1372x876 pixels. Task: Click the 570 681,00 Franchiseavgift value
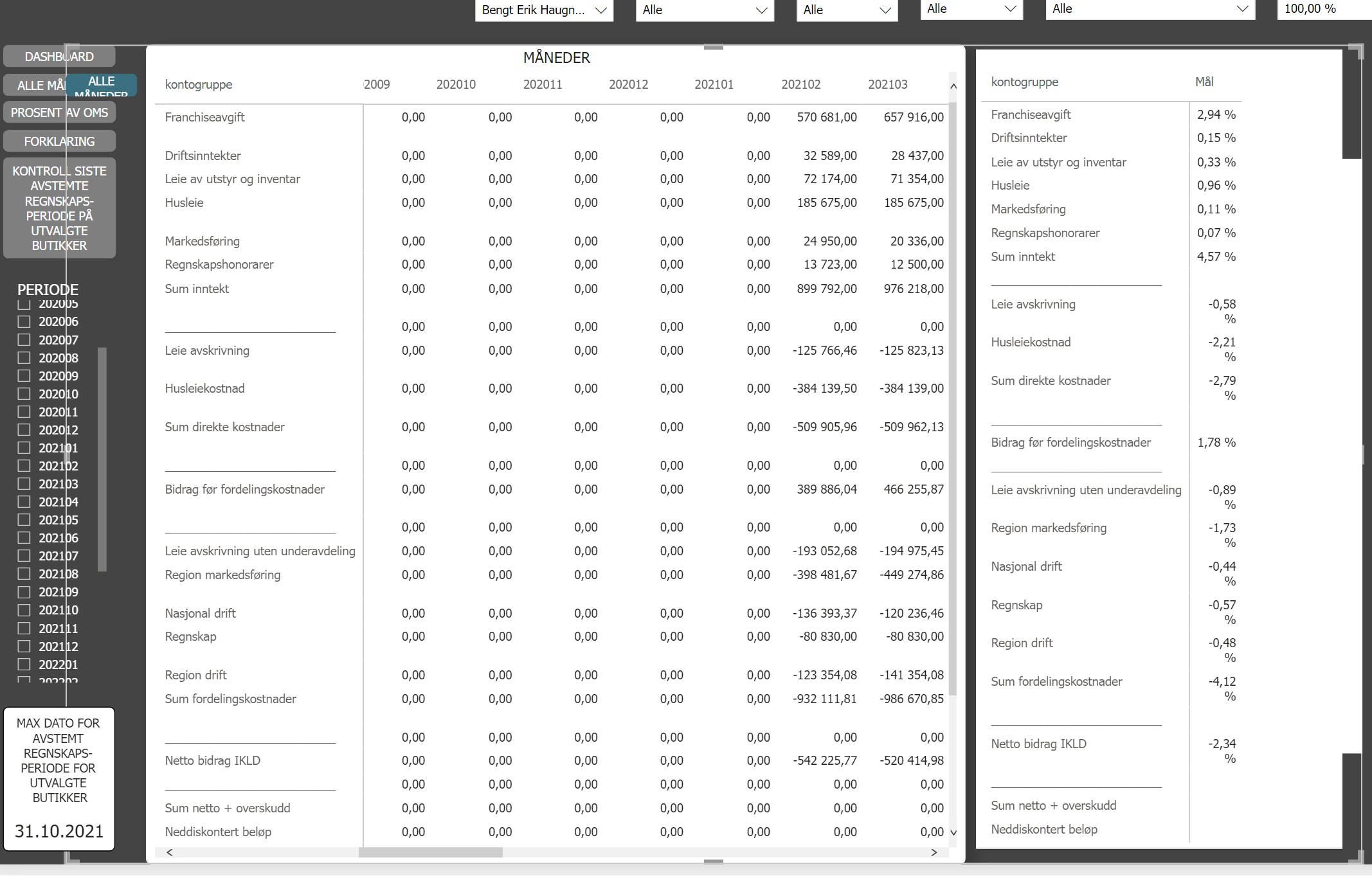click(x=827, y=117)
